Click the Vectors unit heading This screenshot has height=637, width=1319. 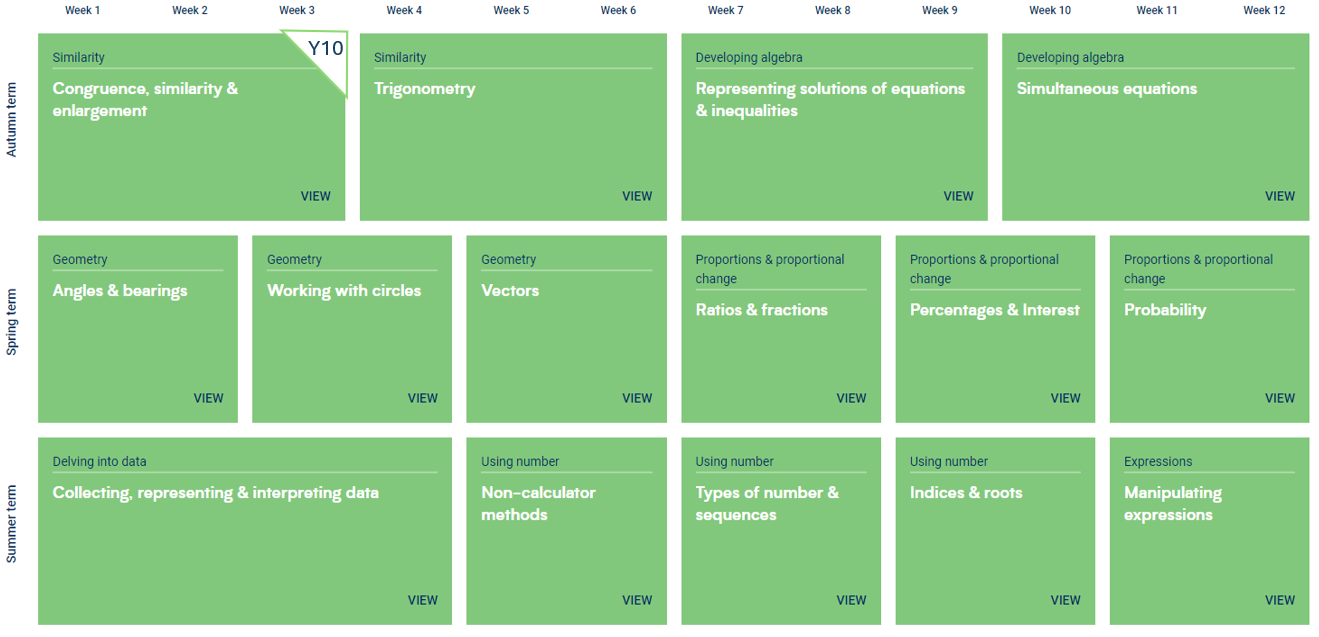click(510, 291)
